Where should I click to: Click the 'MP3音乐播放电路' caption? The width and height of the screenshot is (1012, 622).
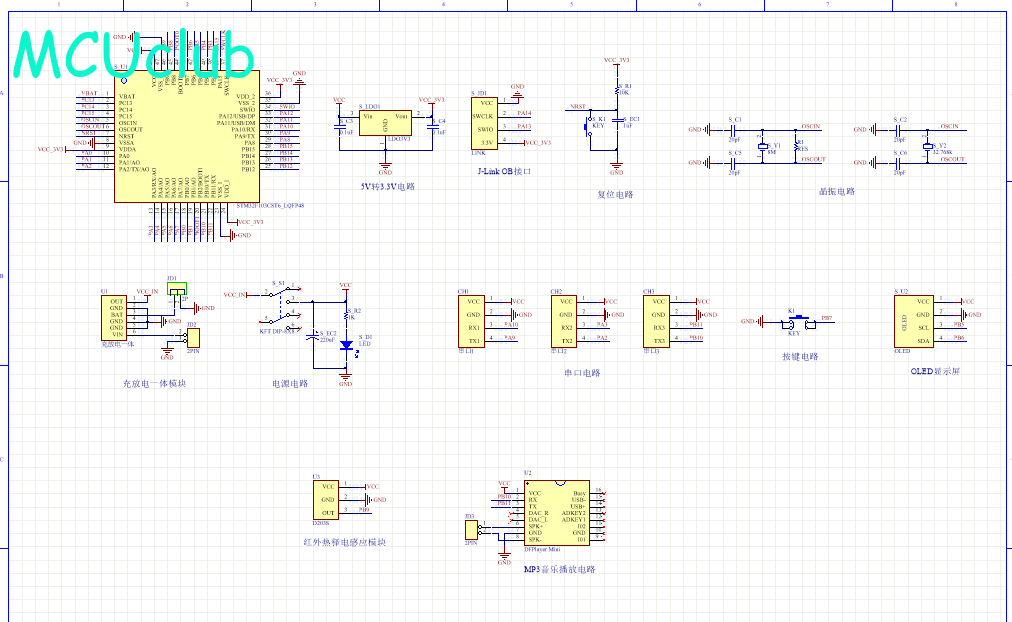560,570
